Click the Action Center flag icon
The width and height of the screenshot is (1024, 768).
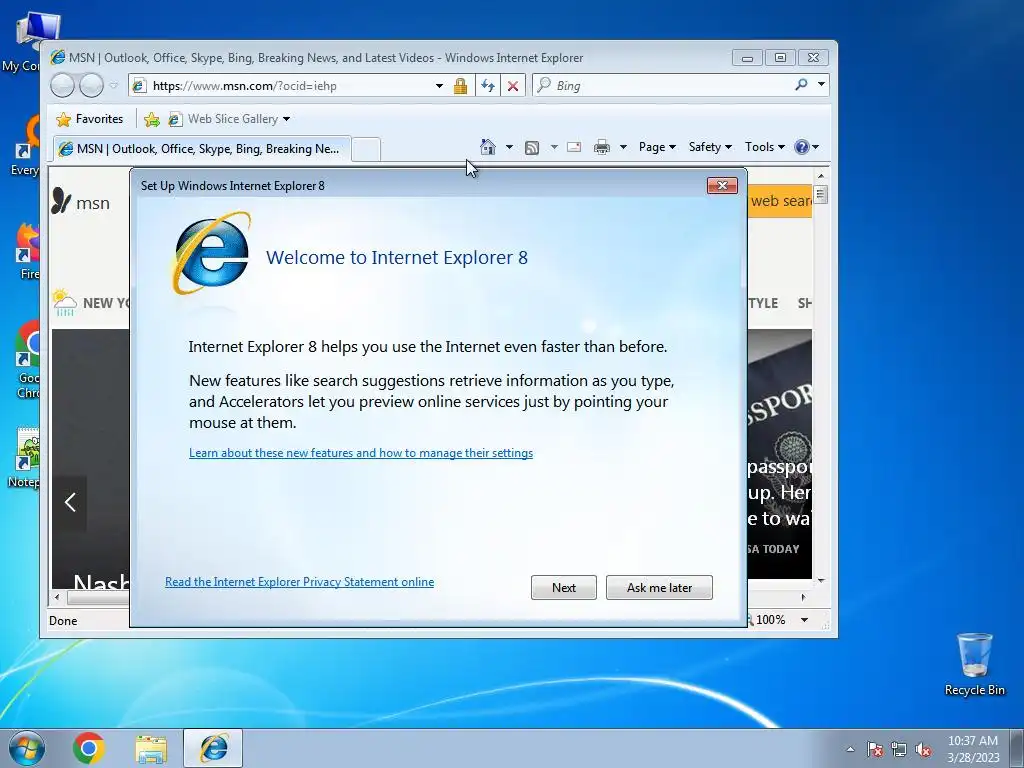tap(874, 749)
